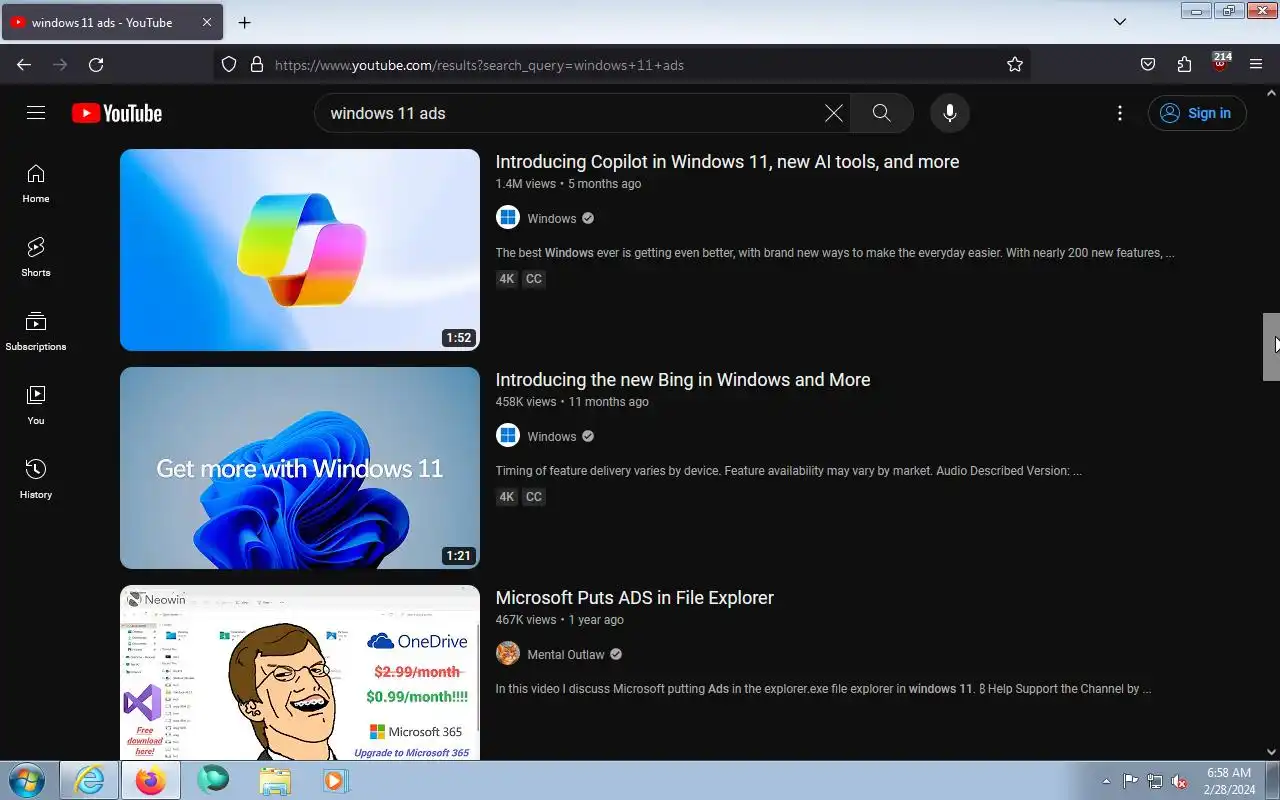Click '458K views' text

[526, 402]
